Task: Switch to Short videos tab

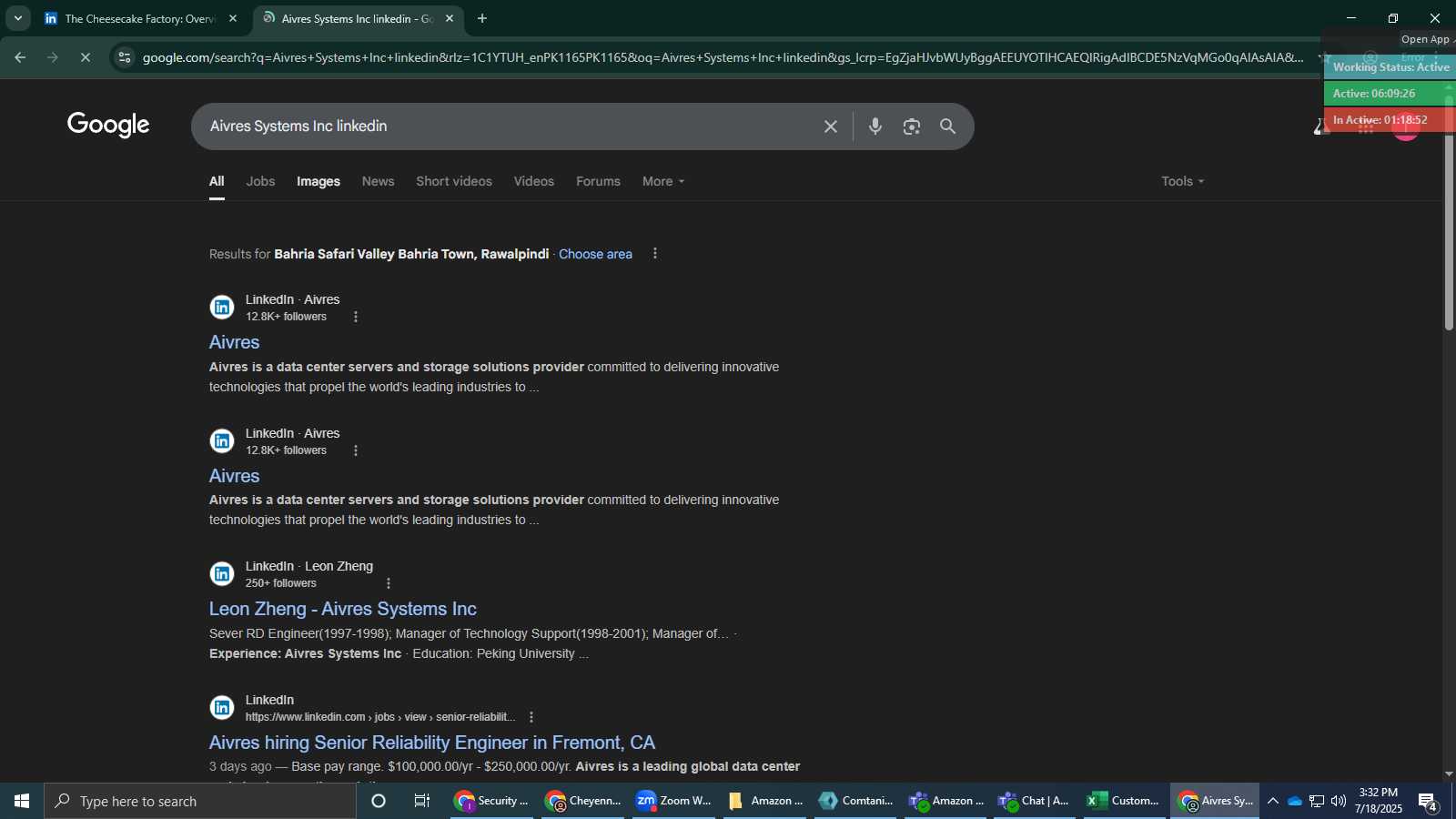Action: pos(454,181)
